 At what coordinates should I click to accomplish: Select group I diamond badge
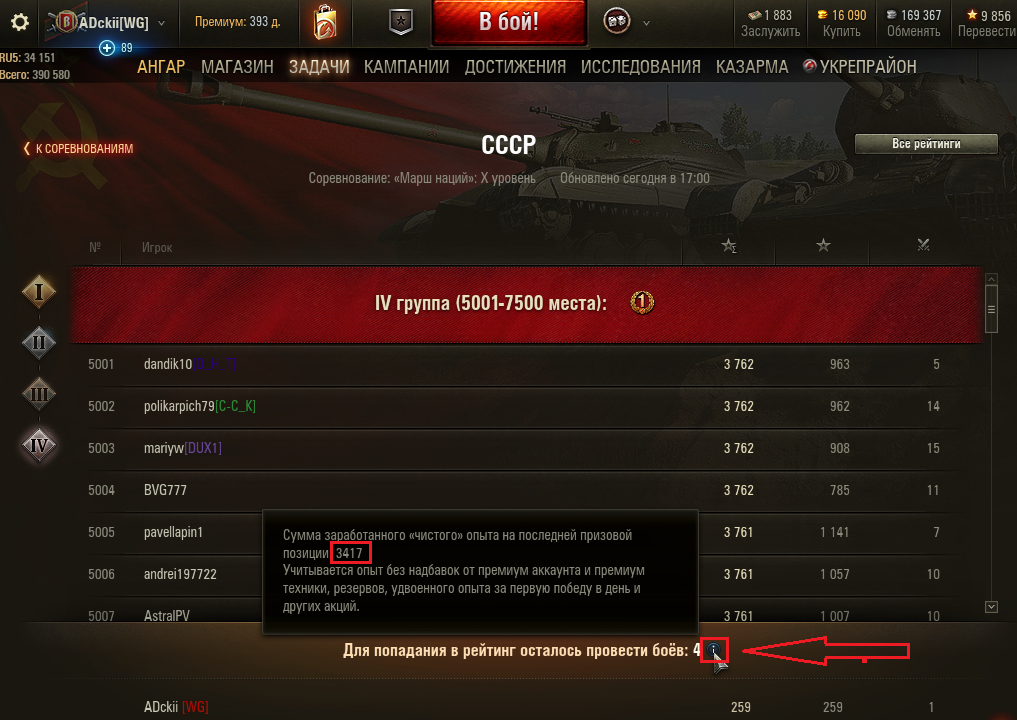[39, 292]
